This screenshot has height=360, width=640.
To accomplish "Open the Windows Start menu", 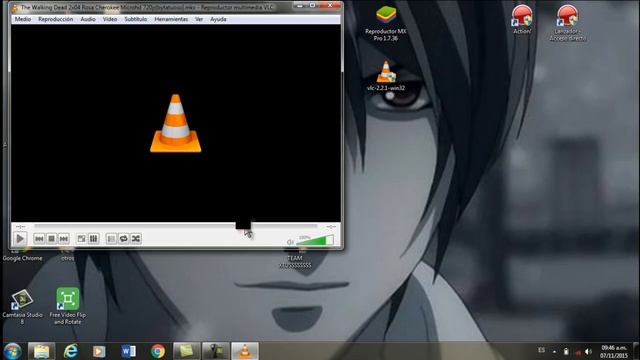I will click(13, 351).
